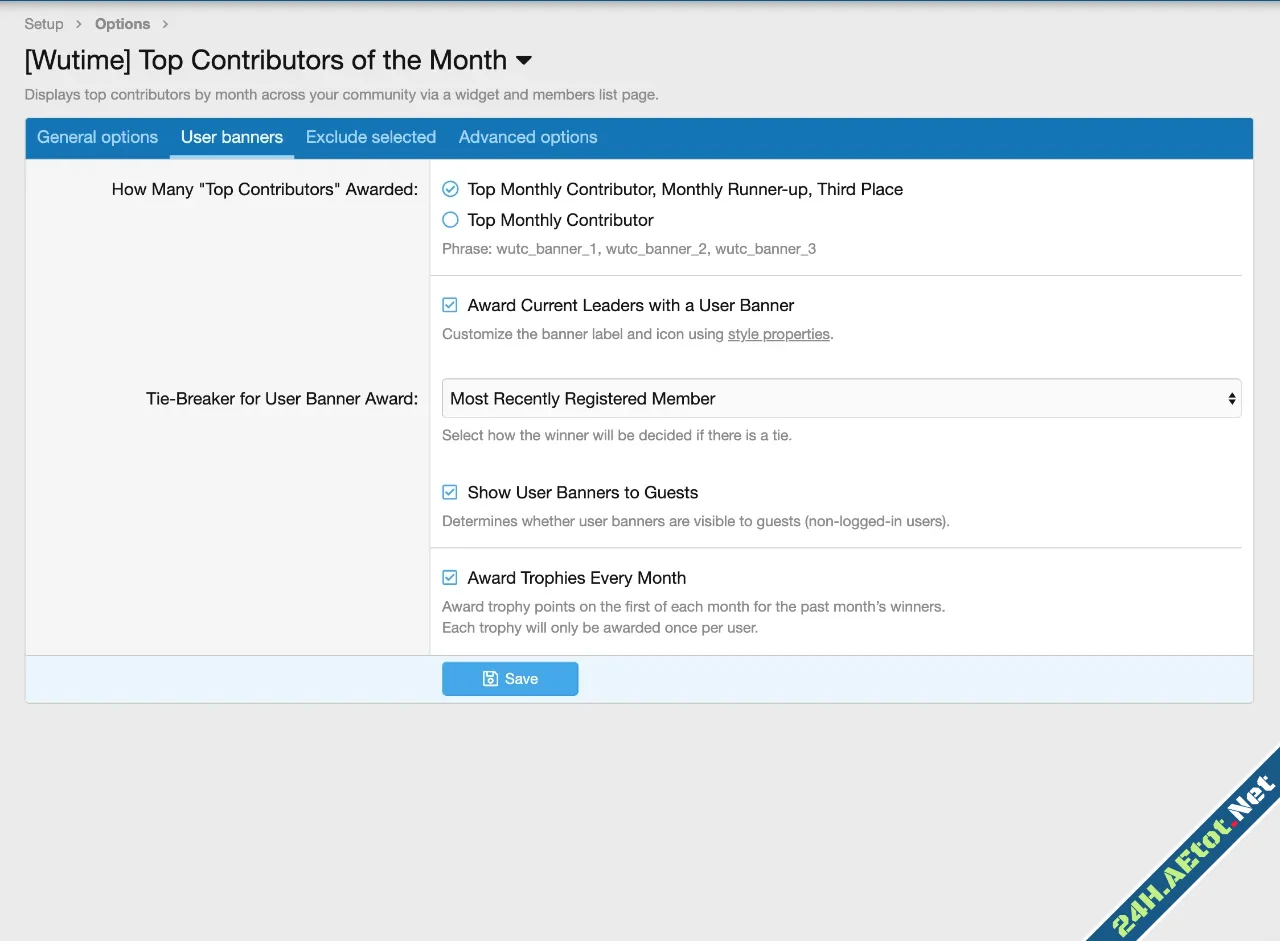Open the Advanced options tab
Image resolution: width=1280 pixels, height=941 pixels.
tap(527, 137)
